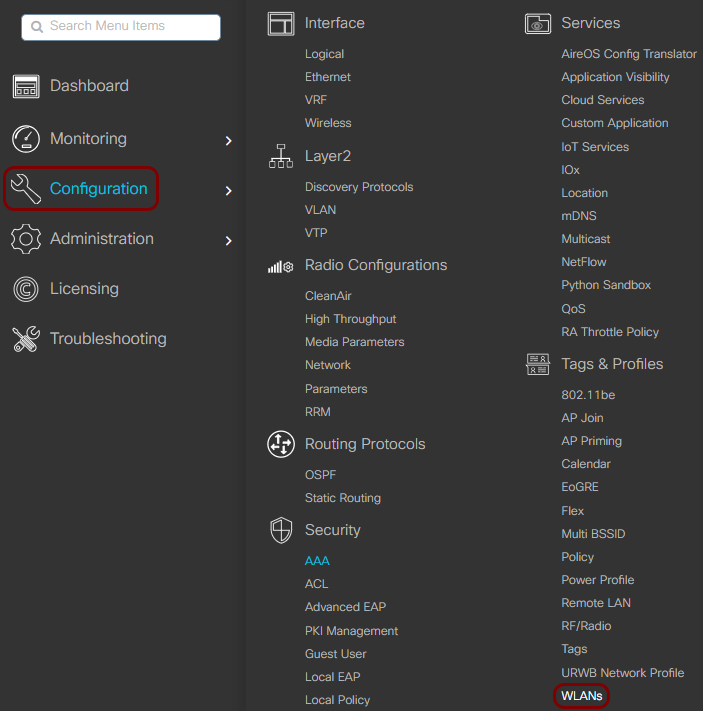
Task: Open Advanced EAP settings
Action: [x=345, y=607]
